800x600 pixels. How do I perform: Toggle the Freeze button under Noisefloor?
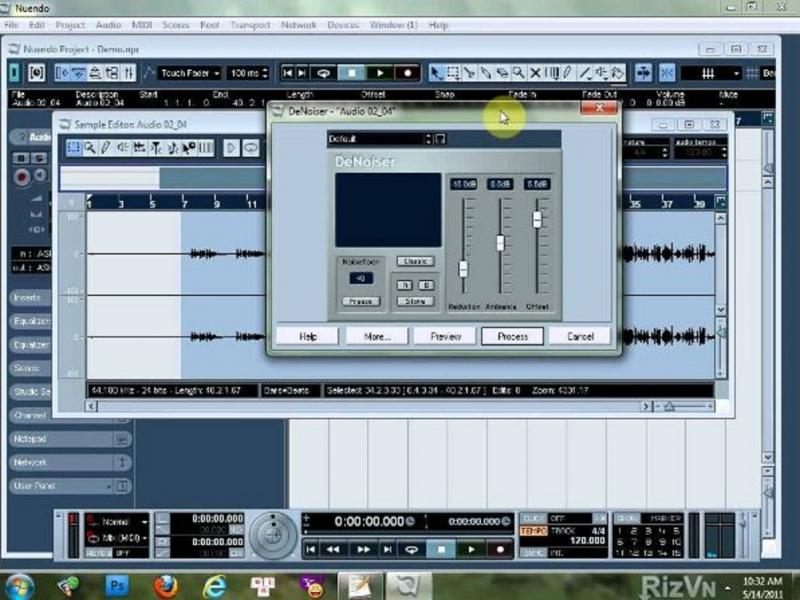tap(359, 301)
